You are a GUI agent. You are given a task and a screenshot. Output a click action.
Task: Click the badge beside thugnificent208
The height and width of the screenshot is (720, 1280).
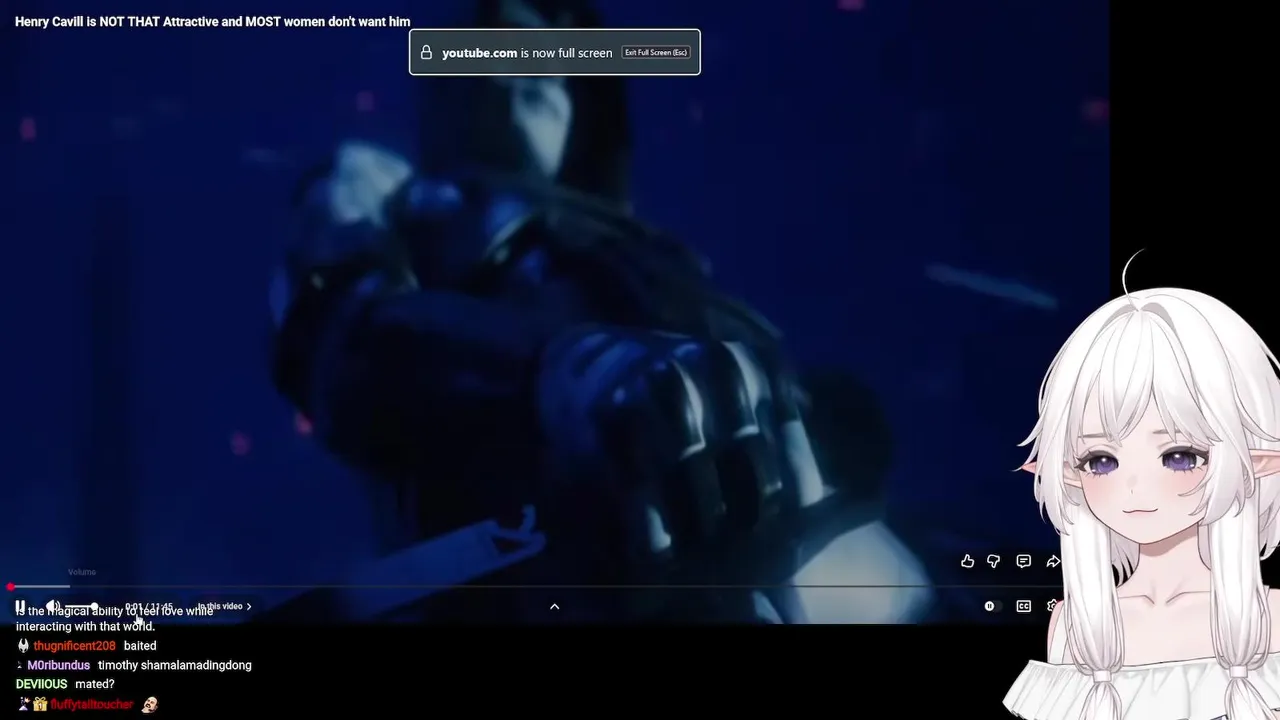(23, 646)
